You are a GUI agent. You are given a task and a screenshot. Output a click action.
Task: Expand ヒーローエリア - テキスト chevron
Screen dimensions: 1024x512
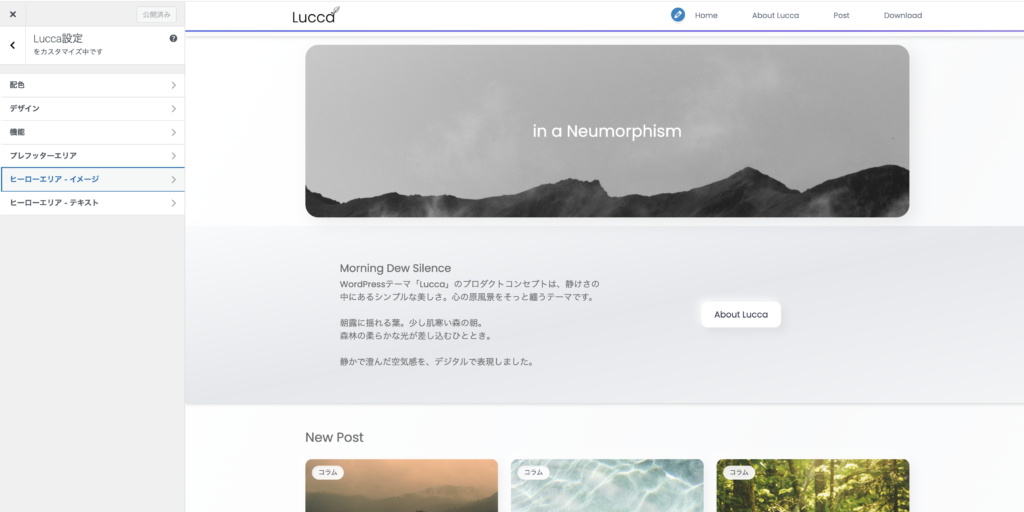(x=173, y=203)
